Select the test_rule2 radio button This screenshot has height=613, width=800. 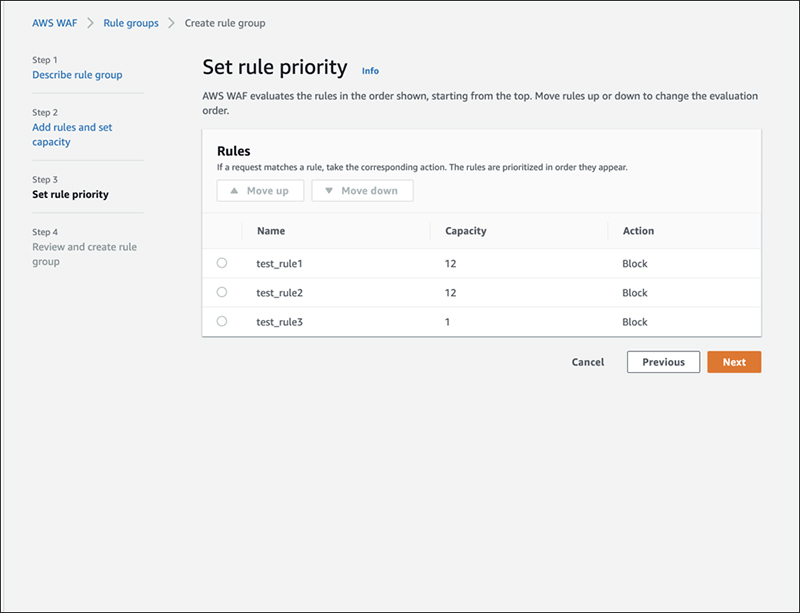point(222,292)
